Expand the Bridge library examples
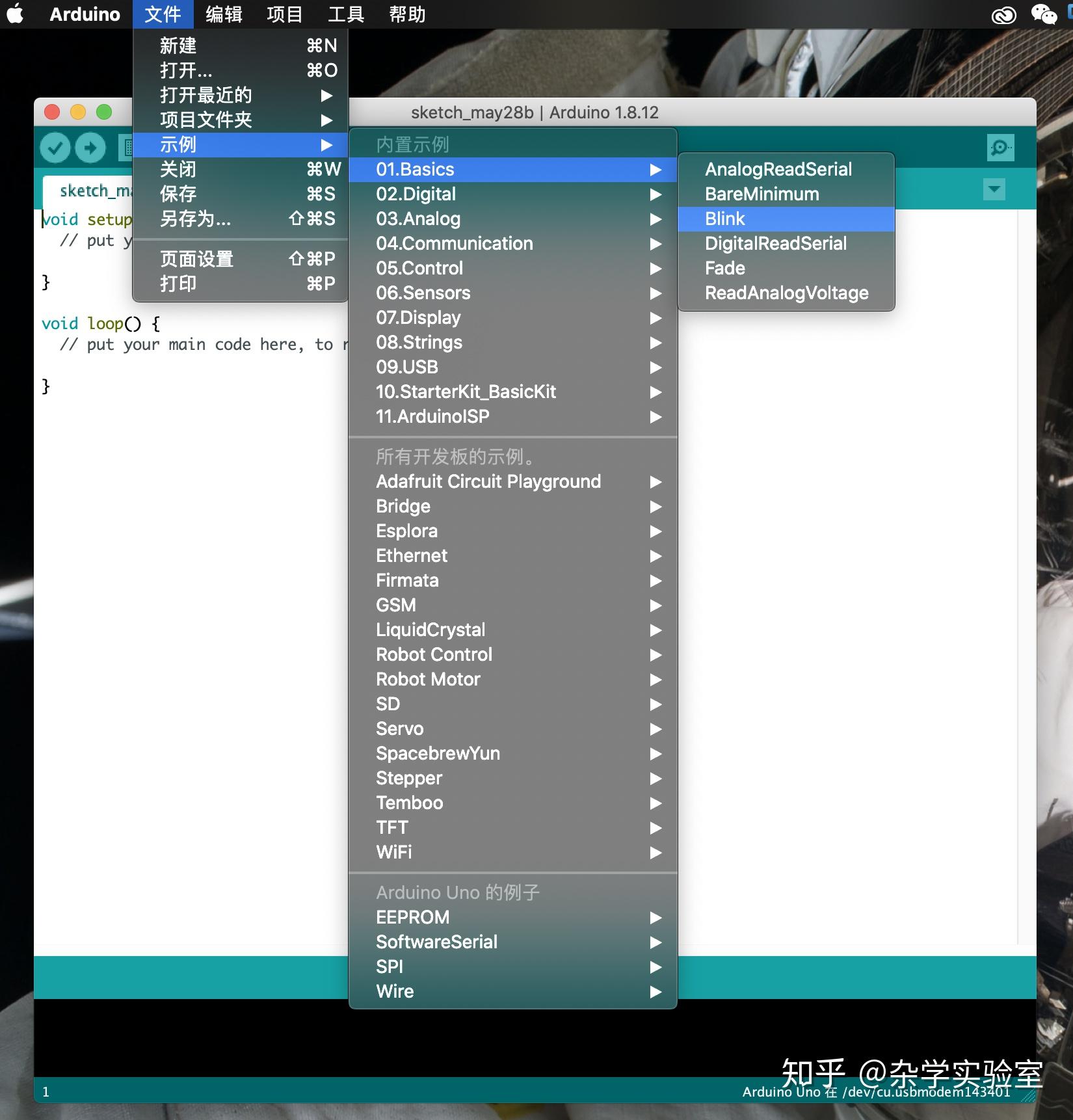Image resolution: width=1073 pixels, height=1120 pixels. pyautogui.click(x=513, y=506)
